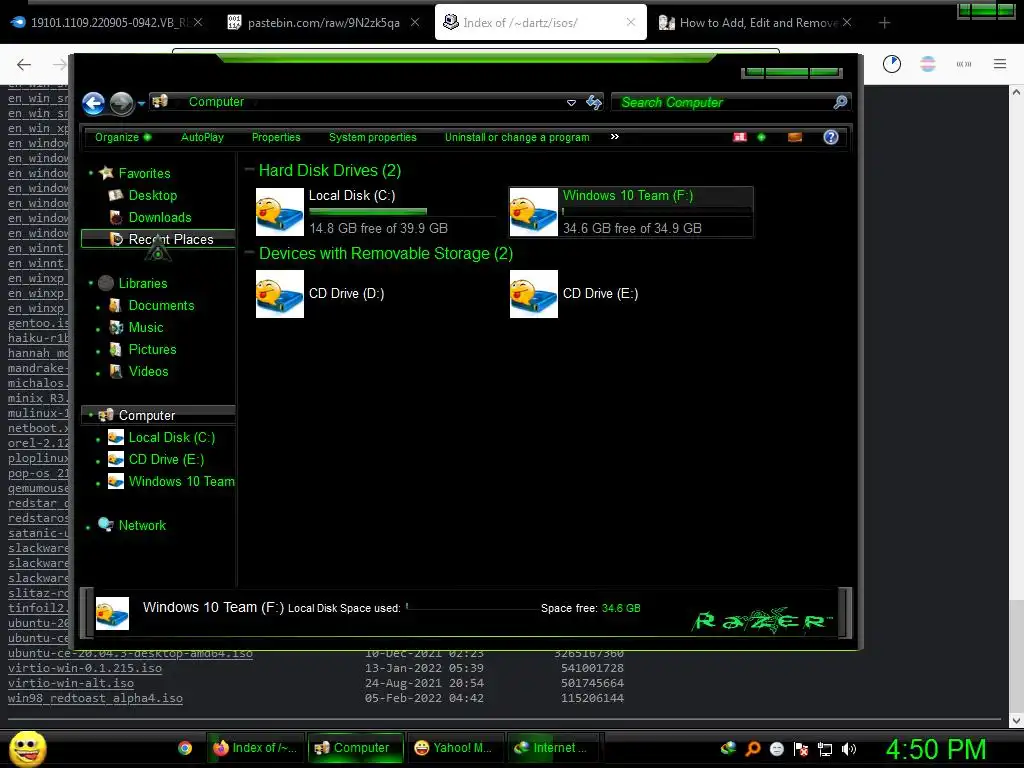Screen dimensions: 1024x768
Task: Click the Windows 10 Team (F:) usage bar
Action: click(x=656, y=212)
